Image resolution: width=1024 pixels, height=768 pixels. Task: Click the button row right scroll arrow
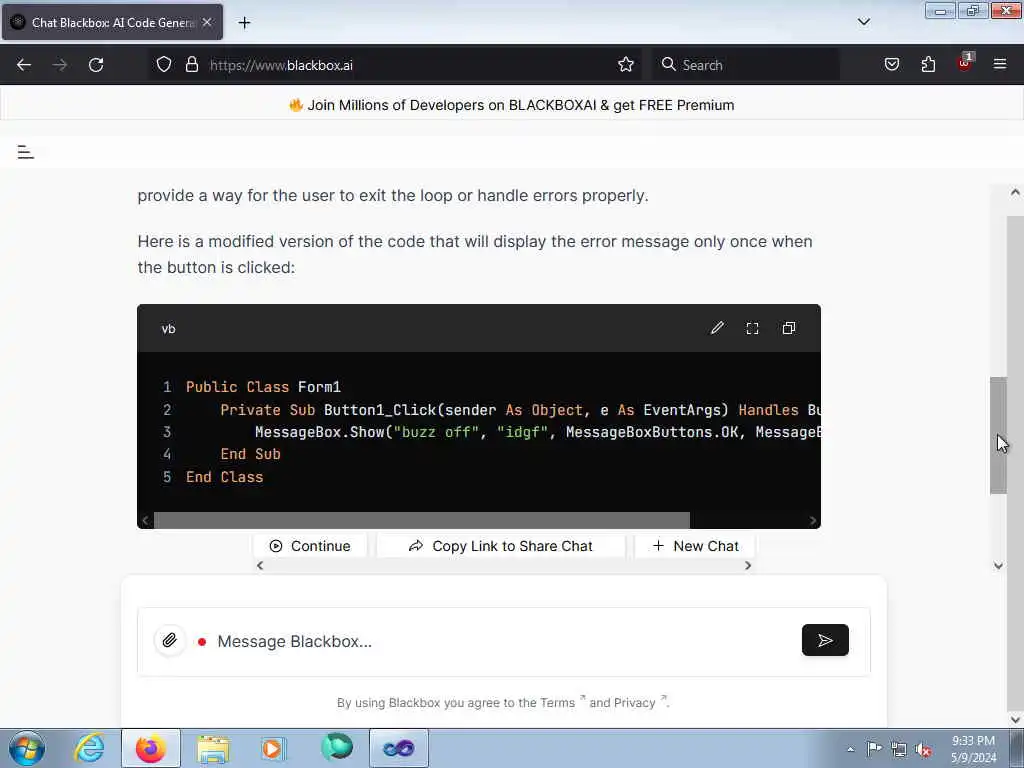click(748, 566)
